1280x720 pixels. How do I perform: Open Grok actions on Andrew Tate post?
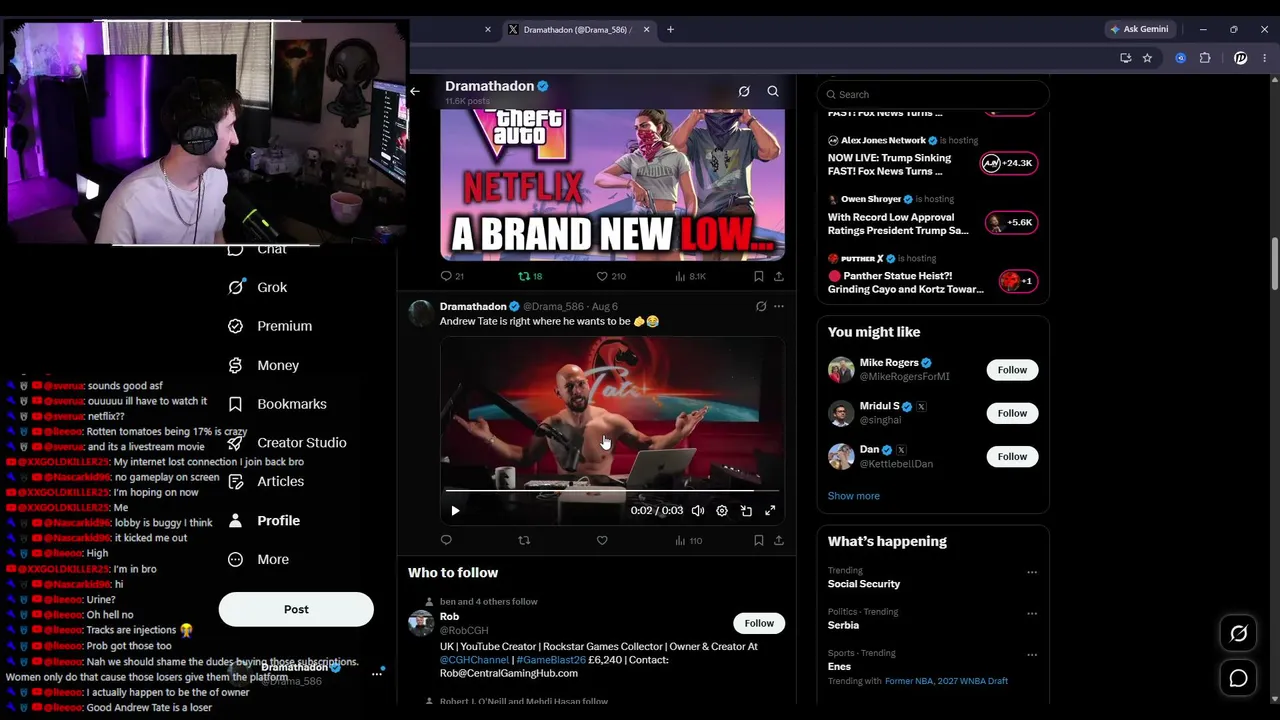click(761, 306)
